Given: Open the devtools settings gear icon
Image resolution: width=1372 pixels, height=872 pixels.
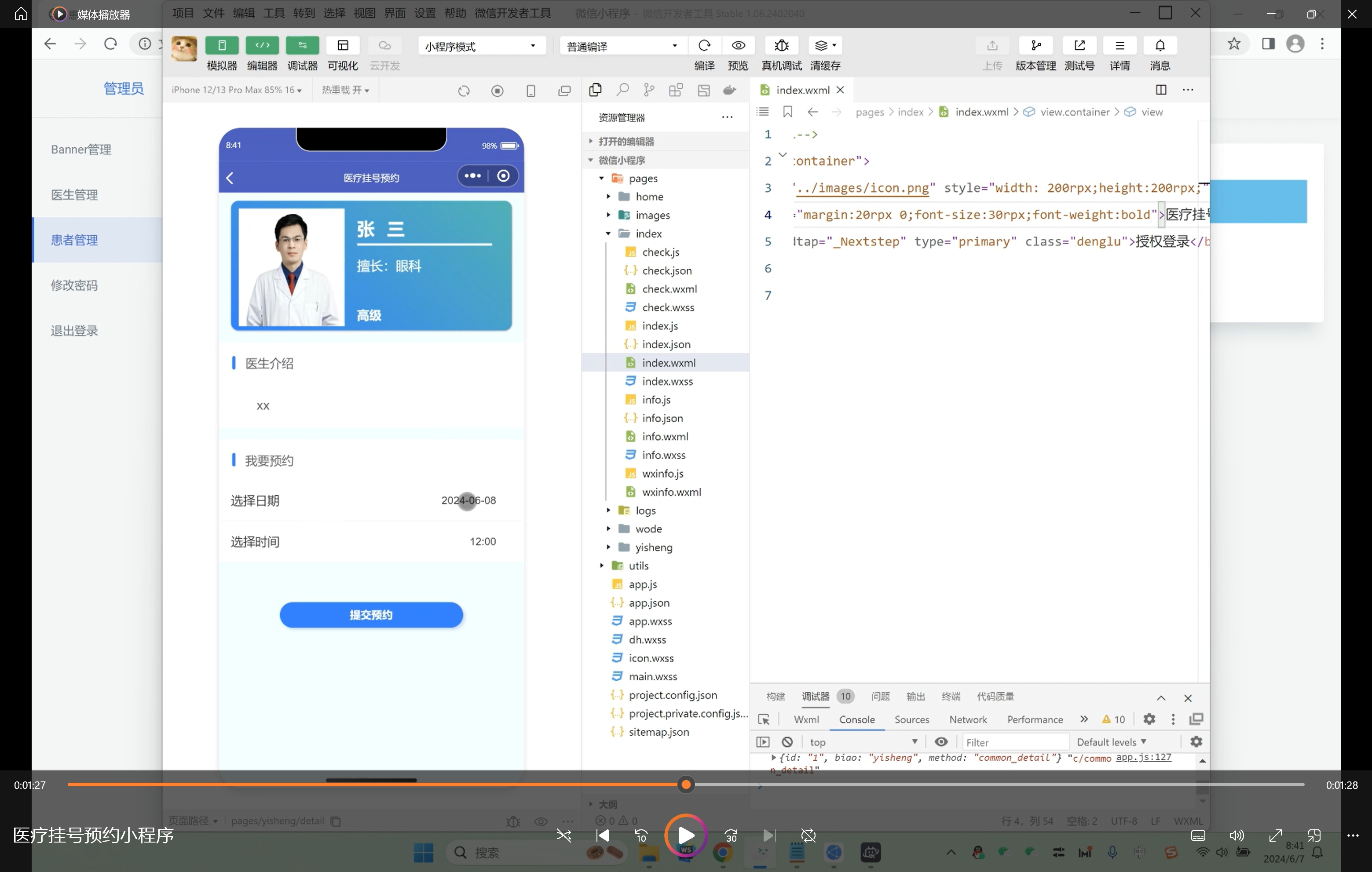Looking at the screenshot, I should pyautogui.click(x=1149, y=719).
